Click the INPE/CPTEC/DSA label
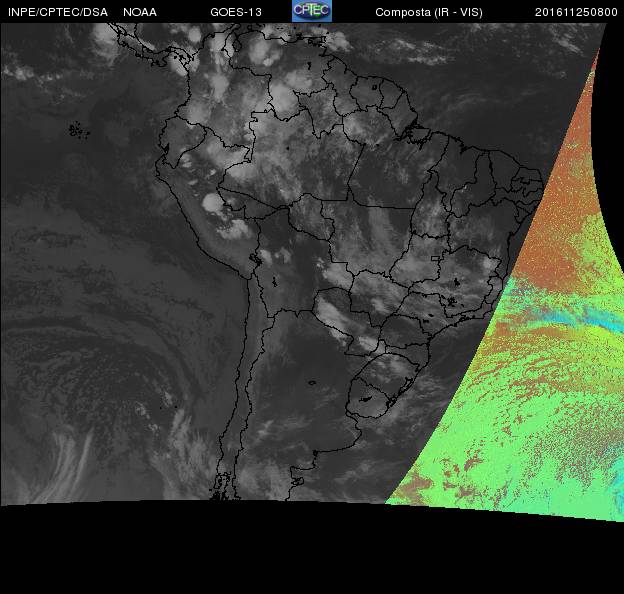Viewport: 624px width, 594px height. tap(57, 12)
